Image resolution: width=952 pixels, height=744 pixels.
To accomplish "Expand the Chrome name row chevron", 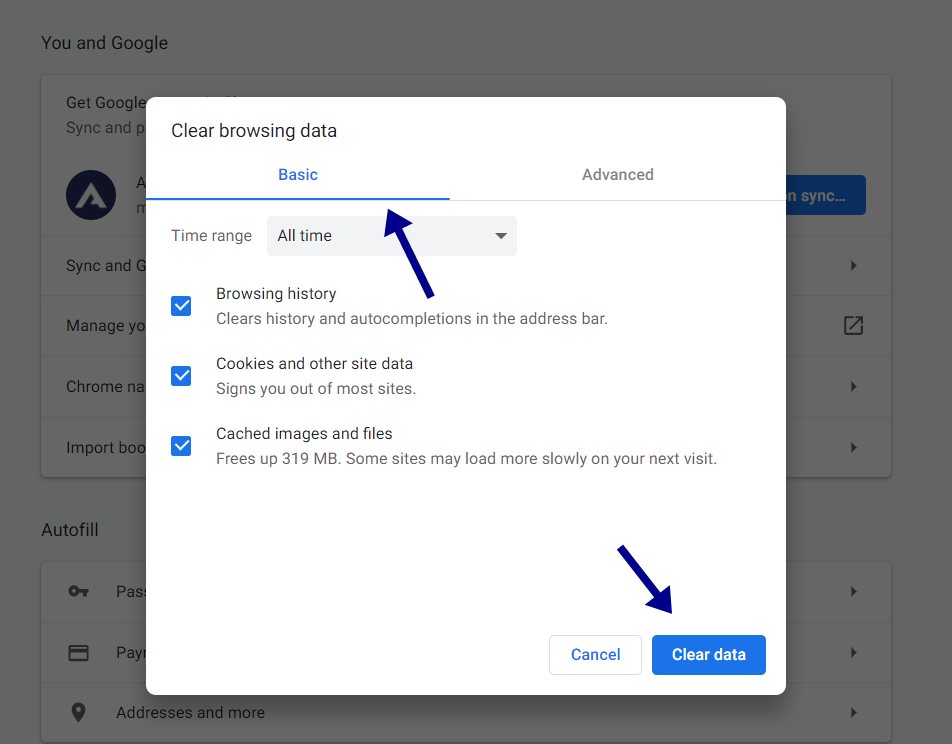I will pyautogui.click(x=852, y=387).
